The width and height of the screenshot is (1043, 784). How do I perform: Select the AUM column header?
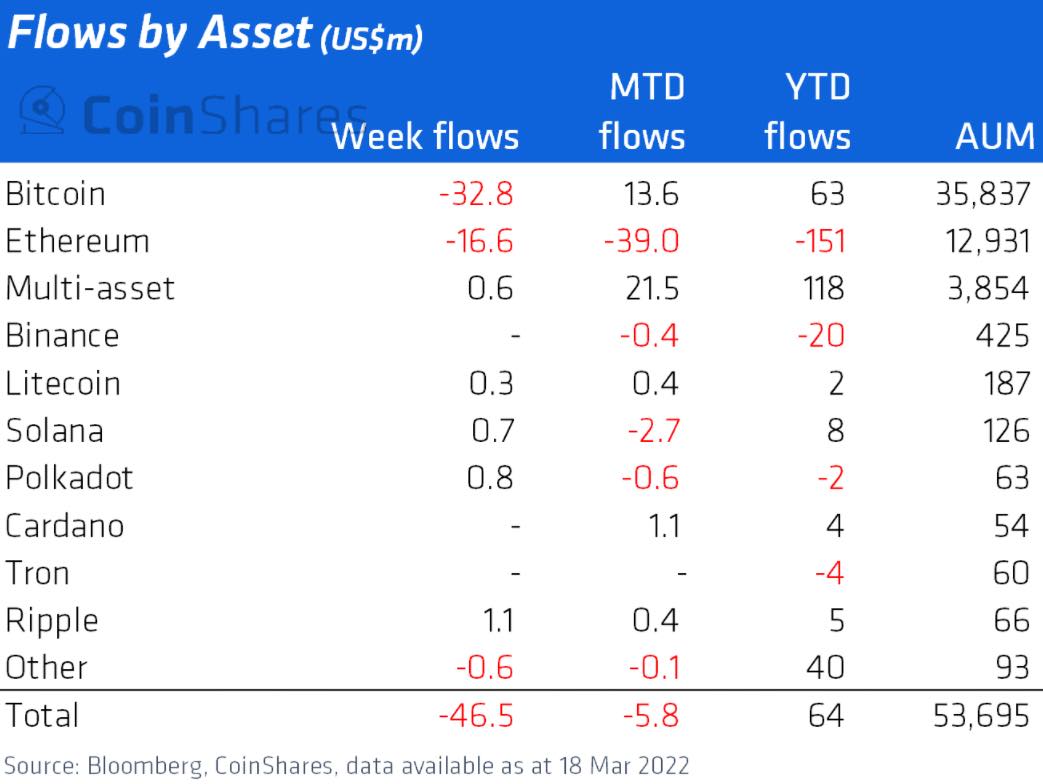coord(995,137)
